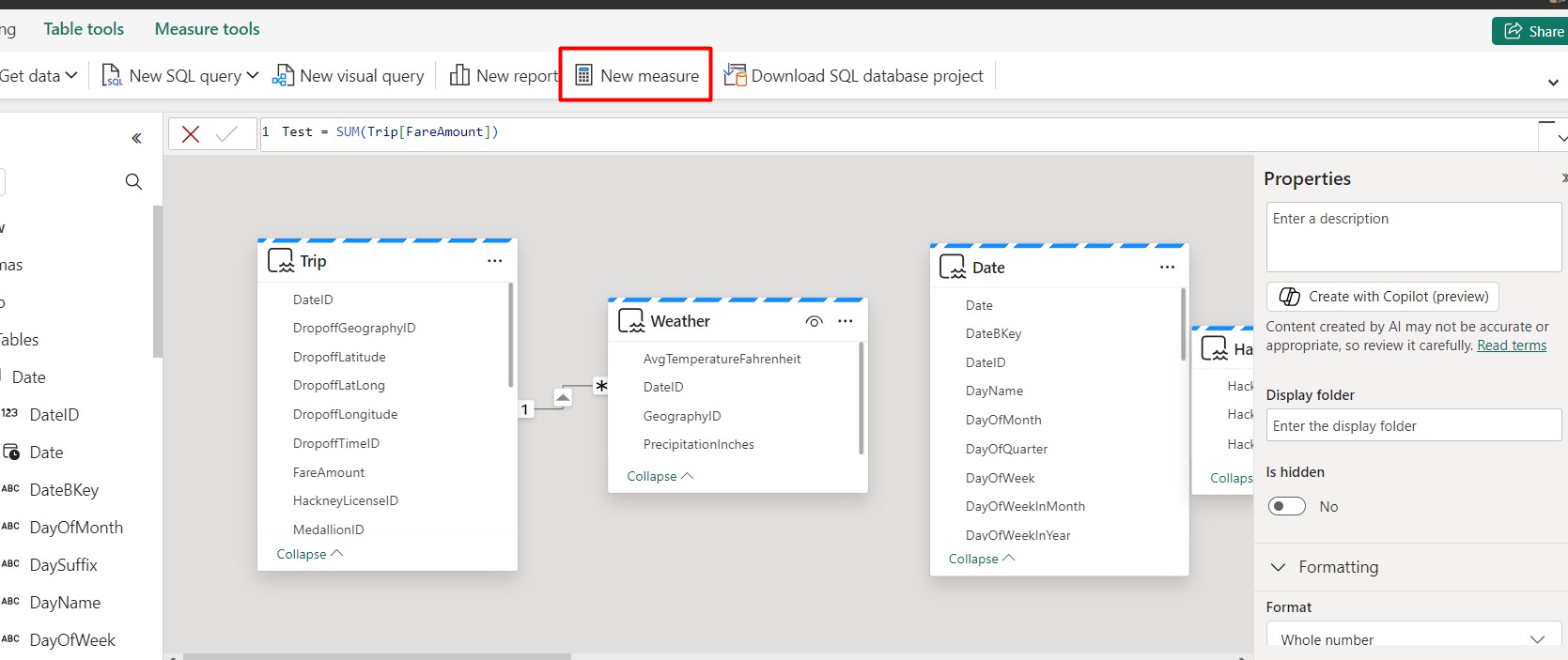Open the Date table more options menu
This screenshot has height=660, width=1568.
tap(1167, 268)
